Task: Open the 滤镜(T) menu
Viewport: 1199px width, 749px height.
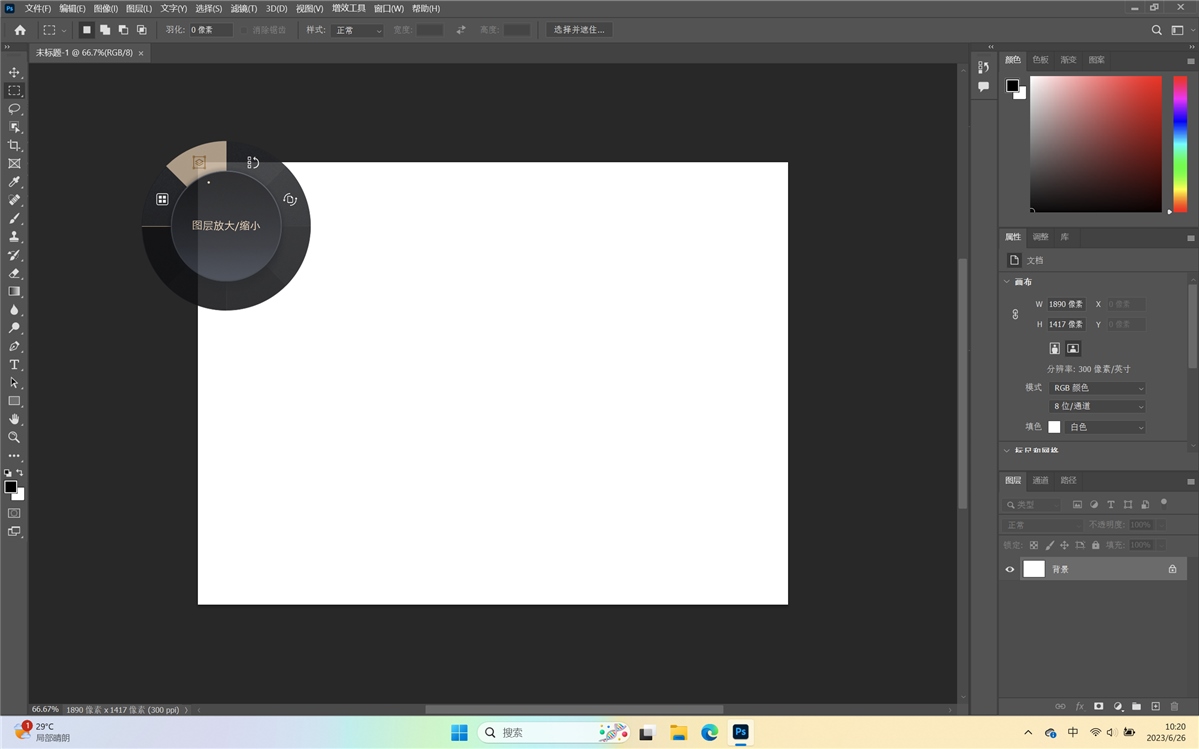Action: pyautogui.click(x=244, y=8)
